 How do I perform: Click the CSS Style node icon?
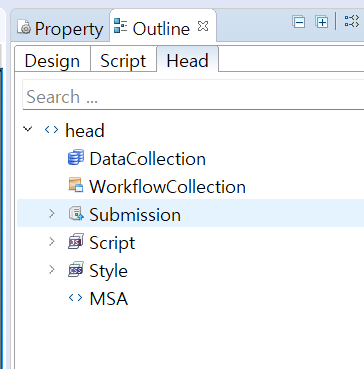[x=76, y=269]
